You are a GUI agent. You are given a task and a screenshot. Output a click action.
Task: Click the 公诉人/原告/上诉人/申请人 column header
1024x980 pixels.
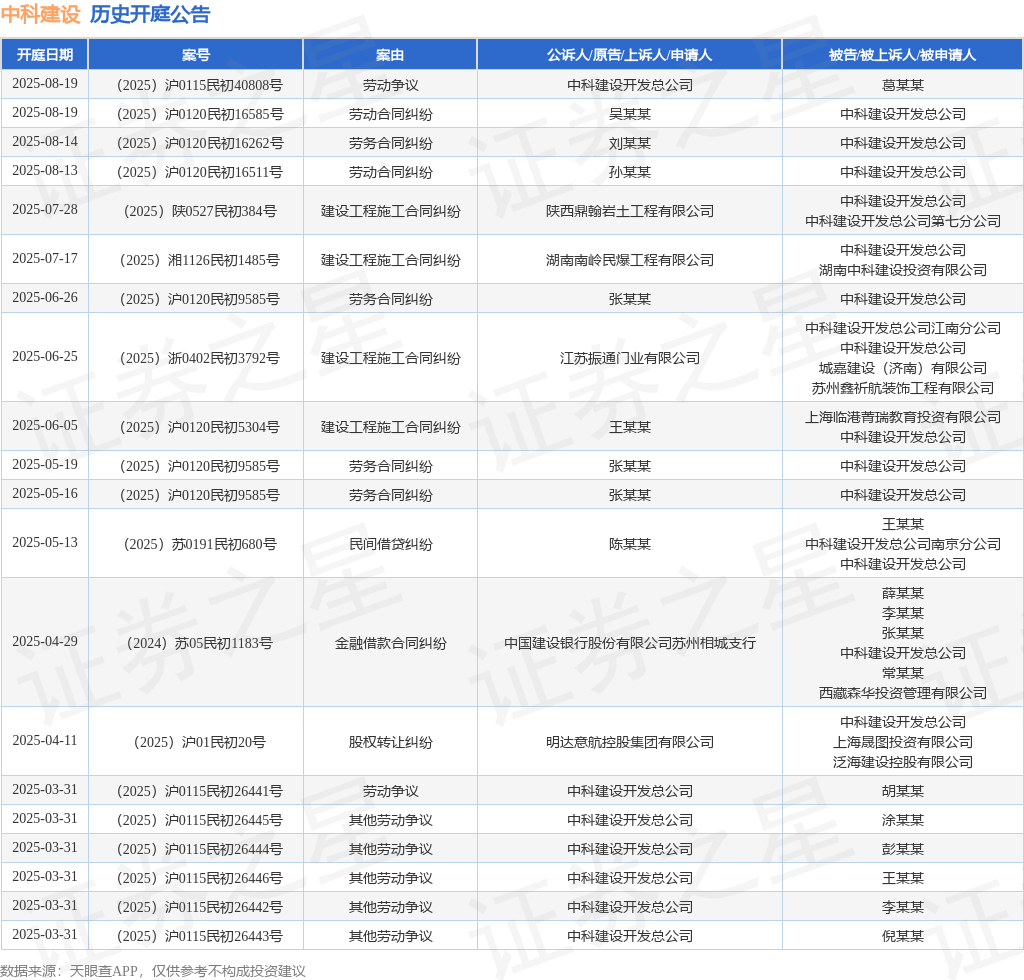pyautogui.click(x=630, y=55)
